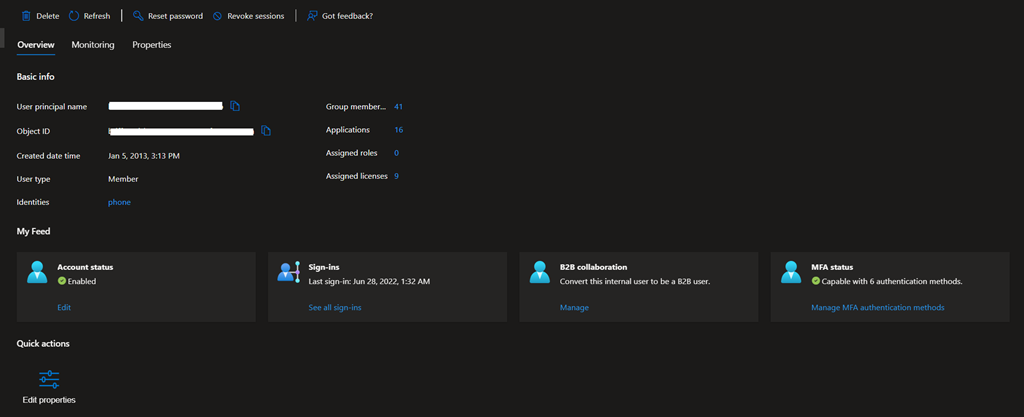Click the Edit properties sliders icon
Screen dimensions: 1024x417
click(49, 379)
